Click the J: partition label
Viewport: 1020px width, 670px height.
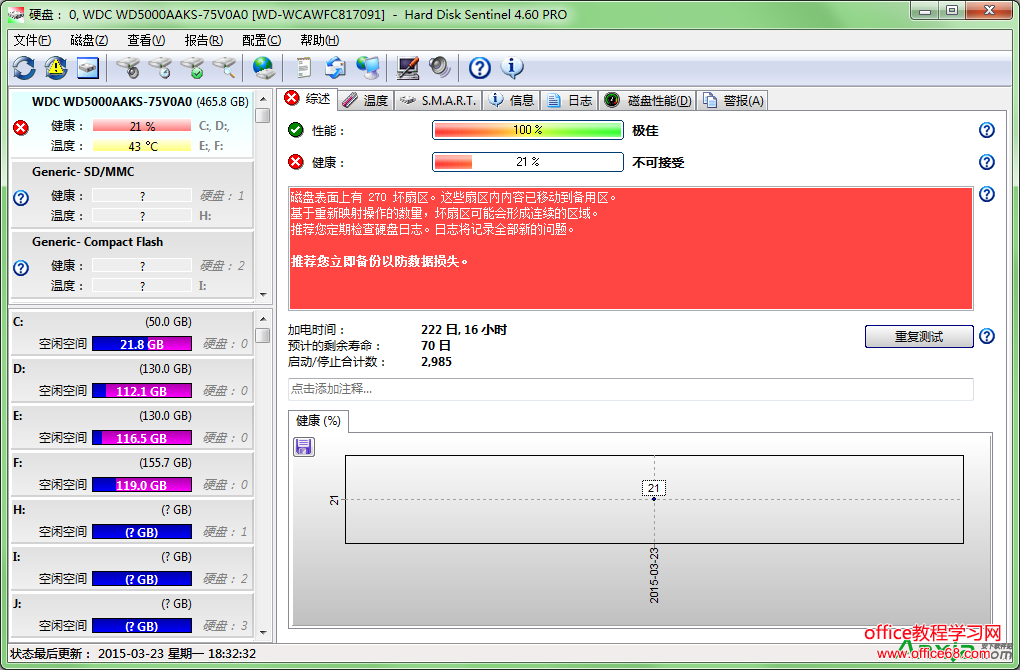18,604
